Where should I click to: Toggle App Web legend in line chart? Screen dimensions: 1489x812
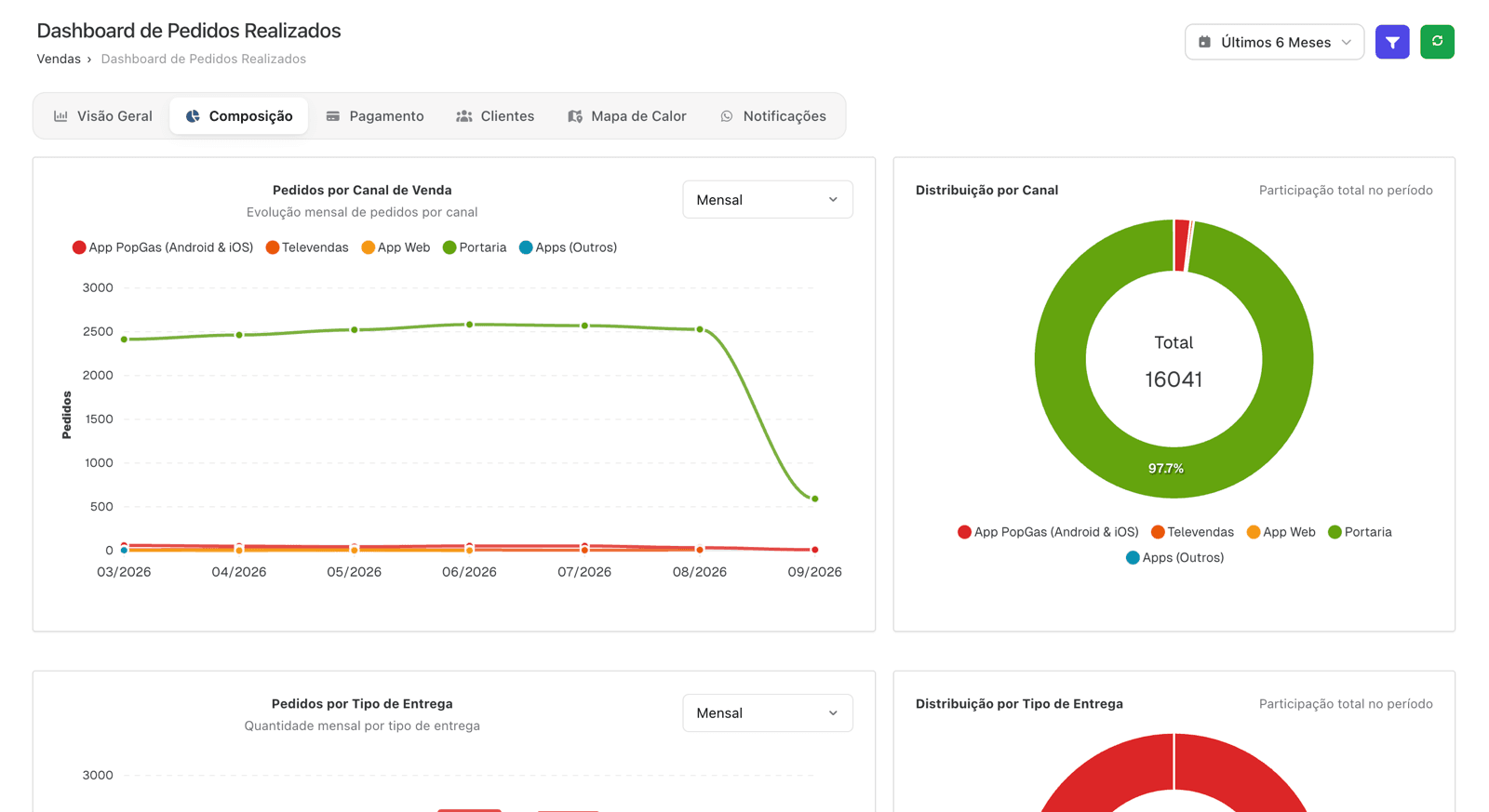coord(396,247)
